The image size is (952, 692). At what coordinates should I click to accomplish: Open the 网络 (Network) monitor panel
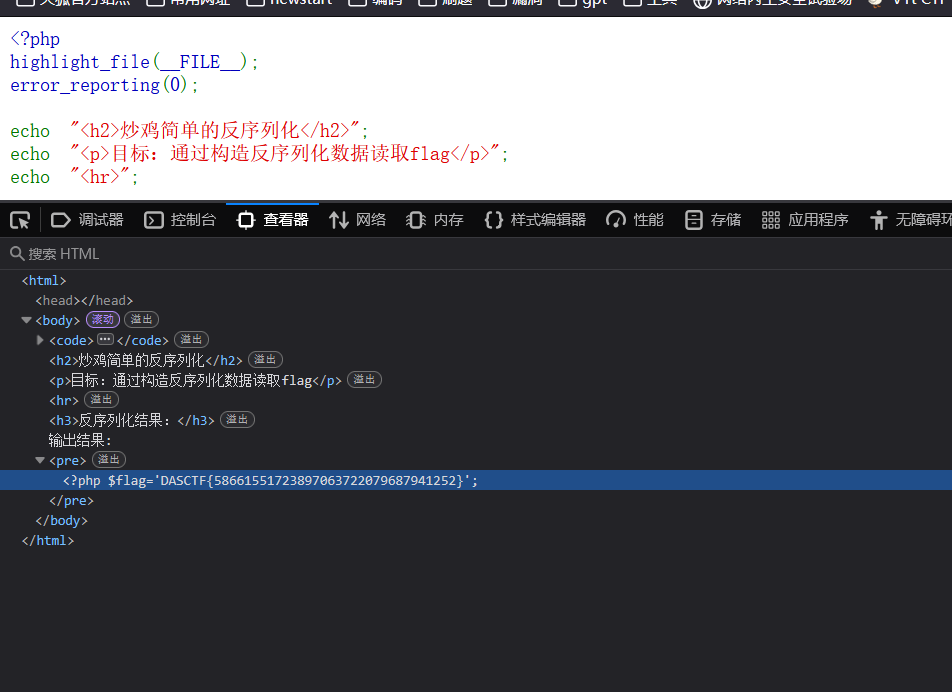(x=357, y=219)
